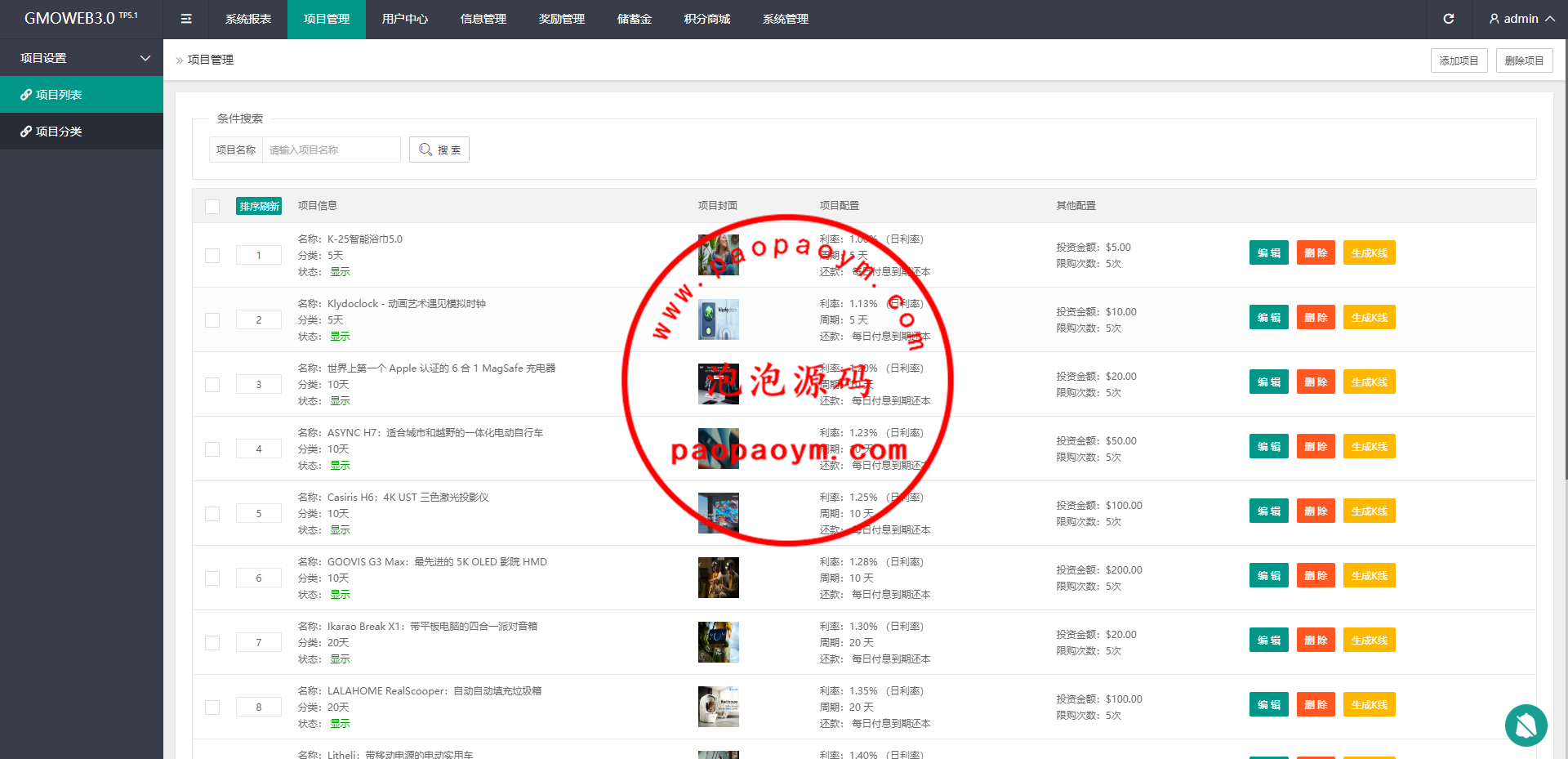Click the 删除项目 button
The image size is (1568, 759).
[1524, 60]
